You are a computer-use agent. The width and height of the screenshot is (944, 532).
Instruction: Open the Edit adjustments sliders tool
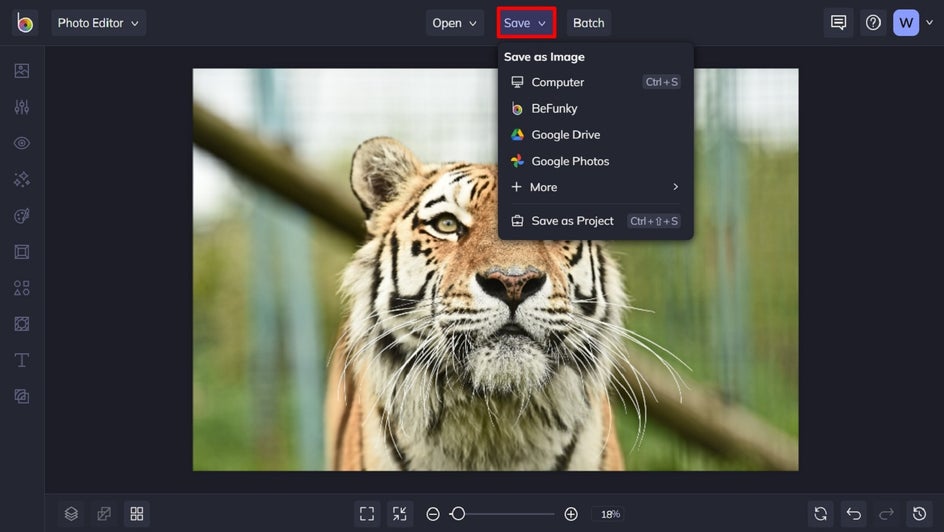click(22, 107)
